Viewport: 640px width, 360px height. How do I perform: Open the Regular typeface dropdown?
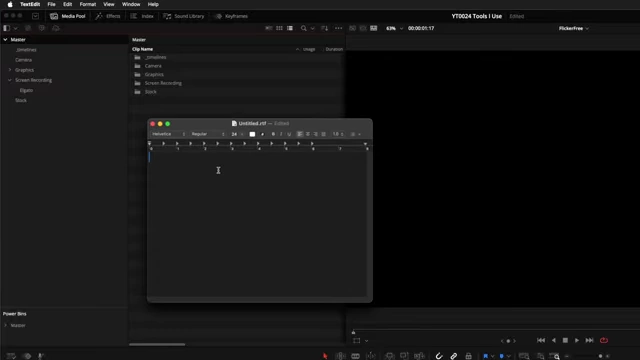(208, 134)
